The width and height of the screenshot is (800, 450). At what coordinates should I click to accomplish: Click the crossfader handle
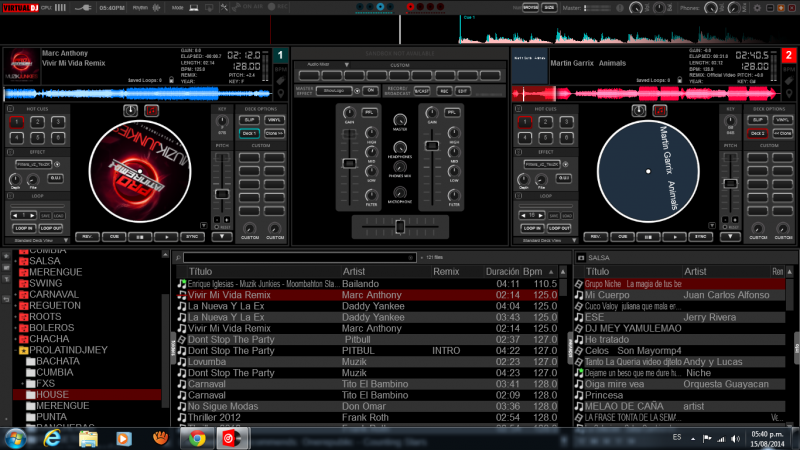point(400,226)
